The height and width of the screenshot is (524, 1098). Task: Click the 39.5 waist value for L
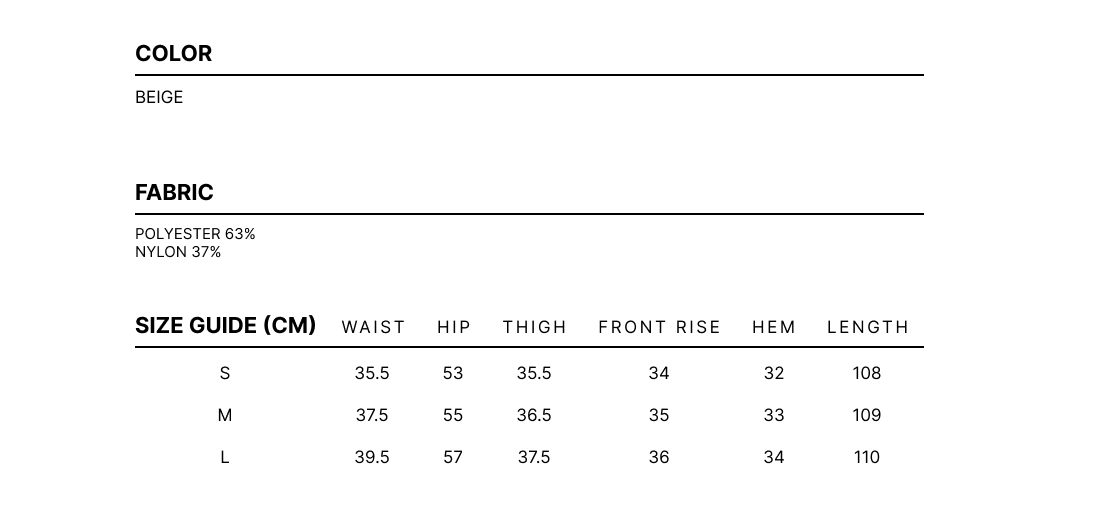click(x=372, y=457)
